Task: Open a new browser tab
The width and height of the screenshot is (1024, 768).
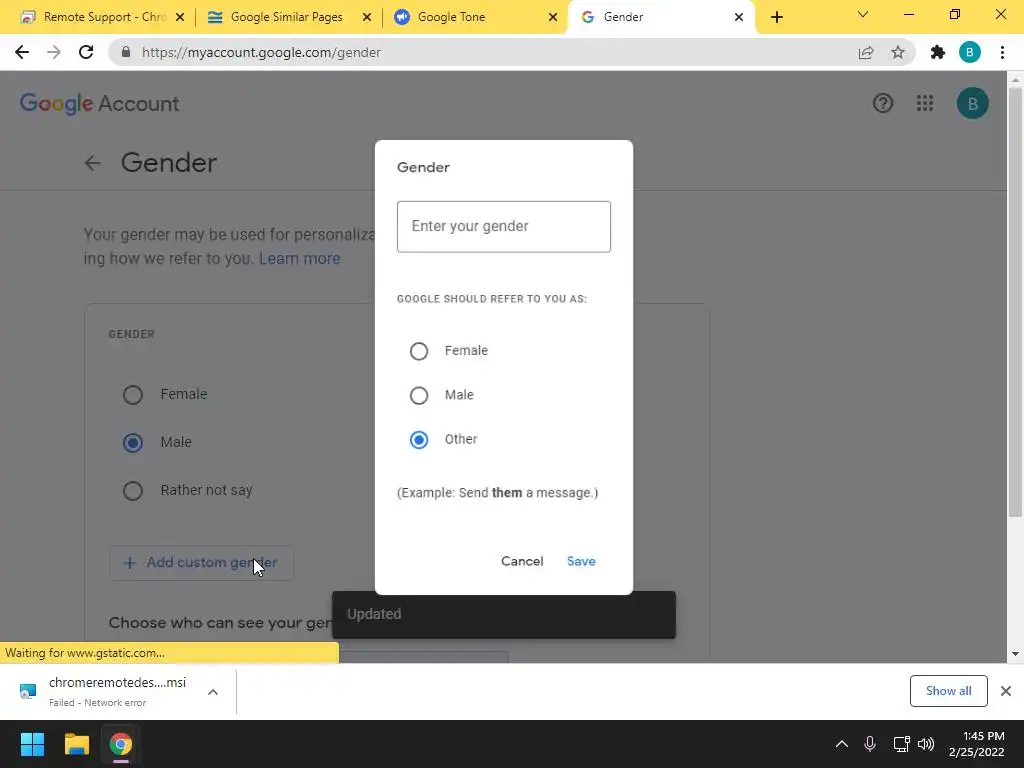Action: pyautogui.click(x=776, y=17)
